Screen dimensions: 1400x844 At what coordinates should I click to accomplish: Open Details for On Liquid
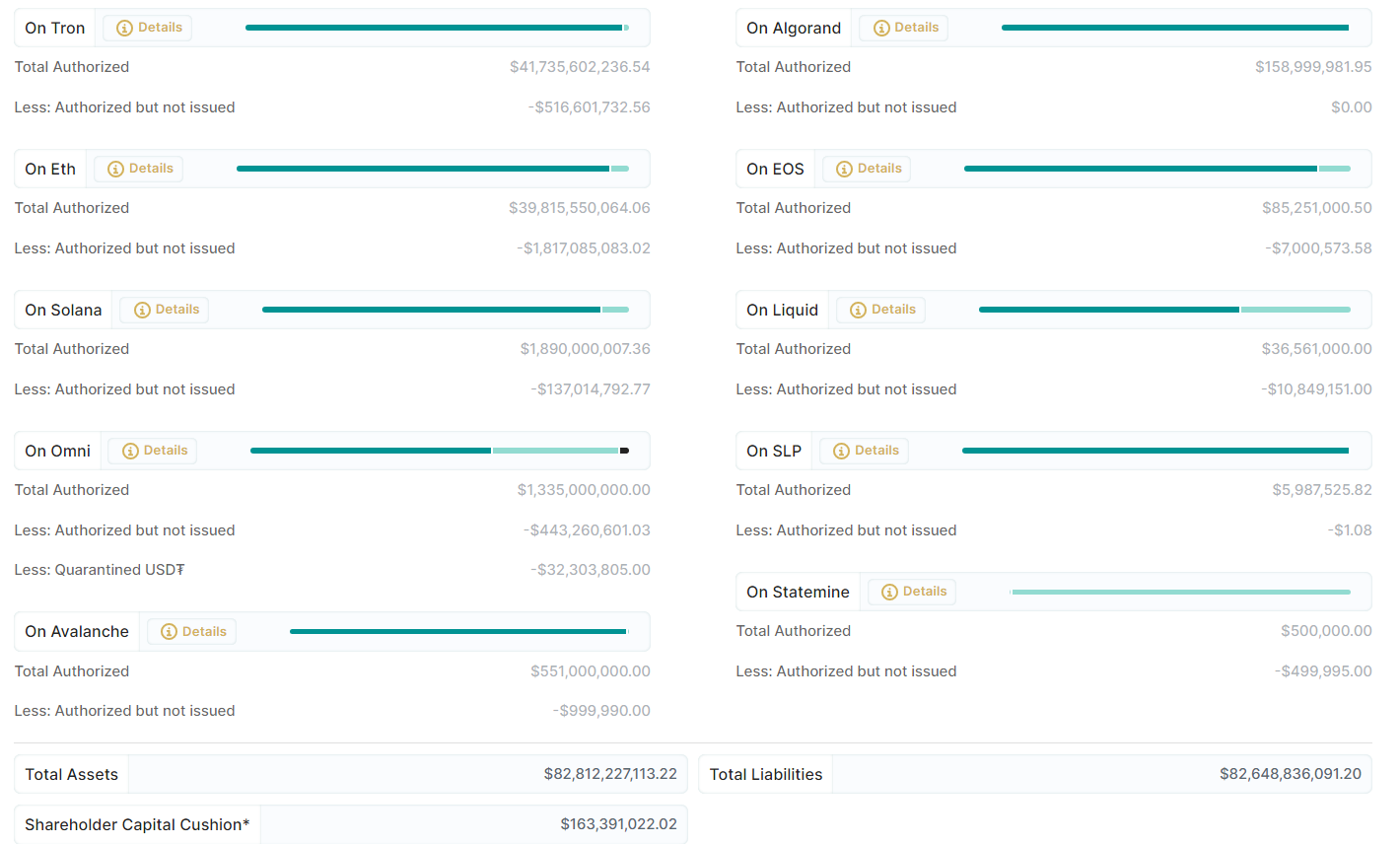pyautogui.click(x=881, y=310)
